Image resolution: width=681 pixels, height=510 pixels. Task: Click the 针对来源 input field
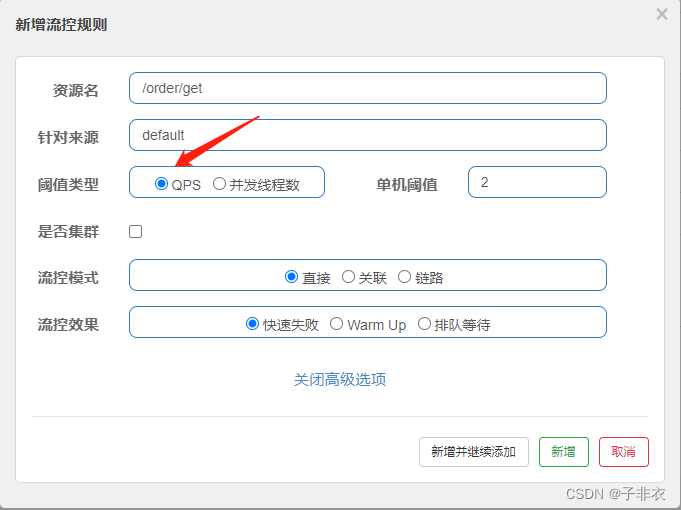367,135
